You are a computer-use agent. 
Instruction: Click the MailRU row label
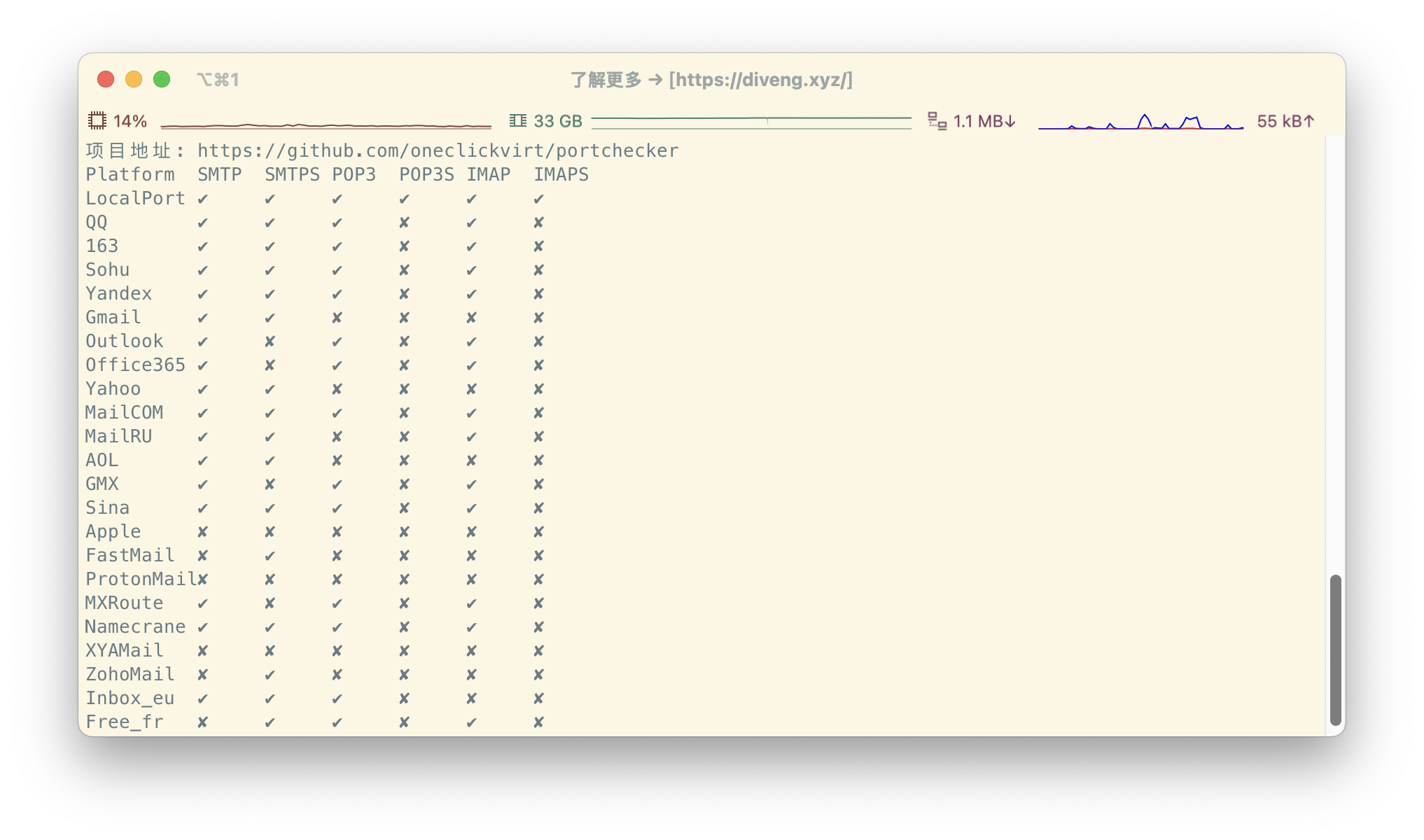119,436
